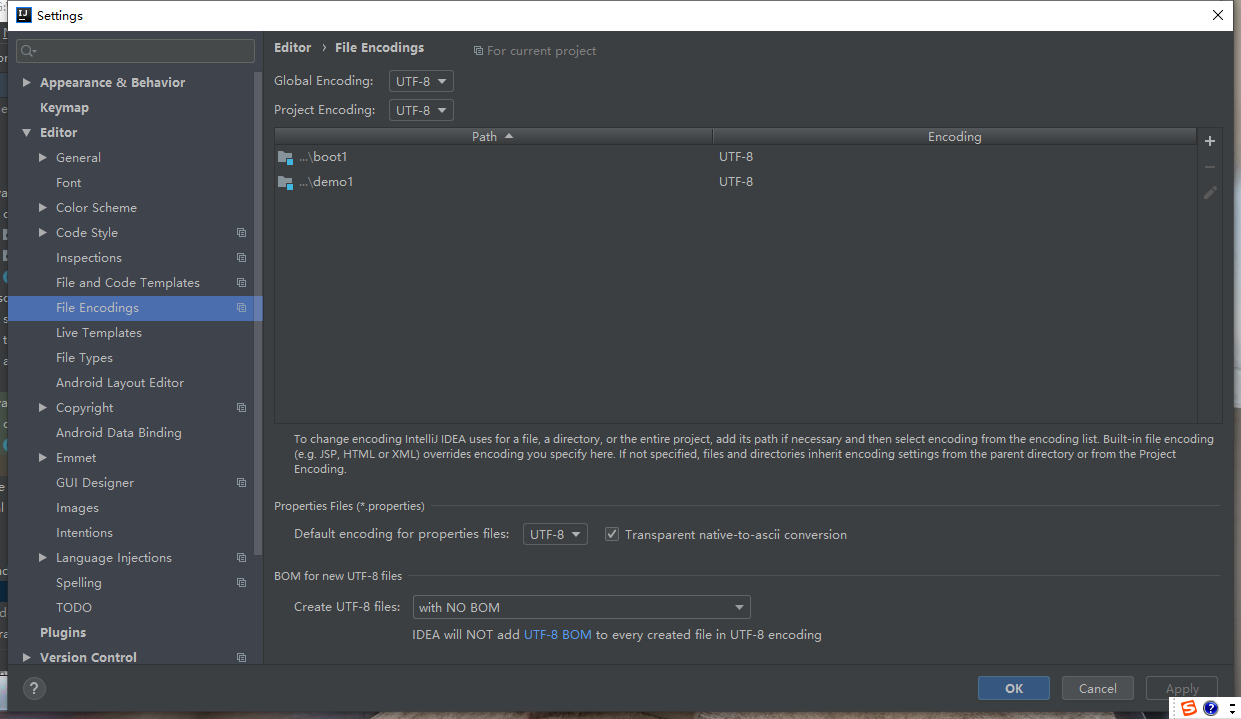
Task: Click the UTF-8 encoding cell for demo1
Action: [736, 182]
